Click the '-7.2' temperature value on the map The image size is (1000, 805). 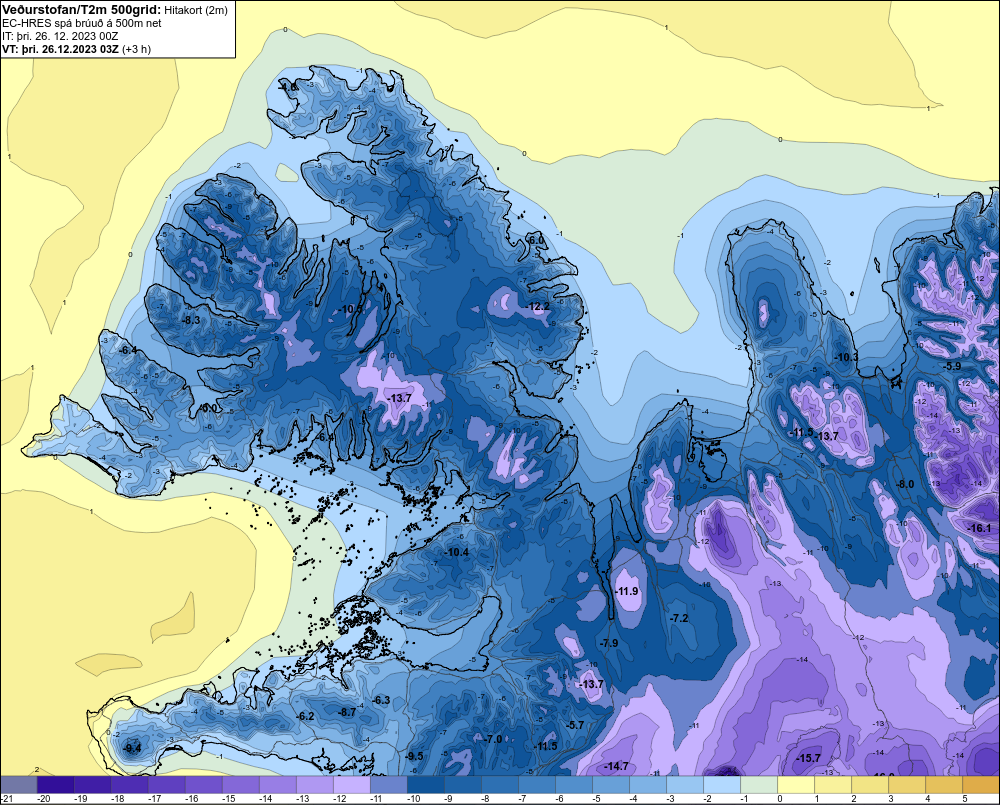(x=679, y=618)
